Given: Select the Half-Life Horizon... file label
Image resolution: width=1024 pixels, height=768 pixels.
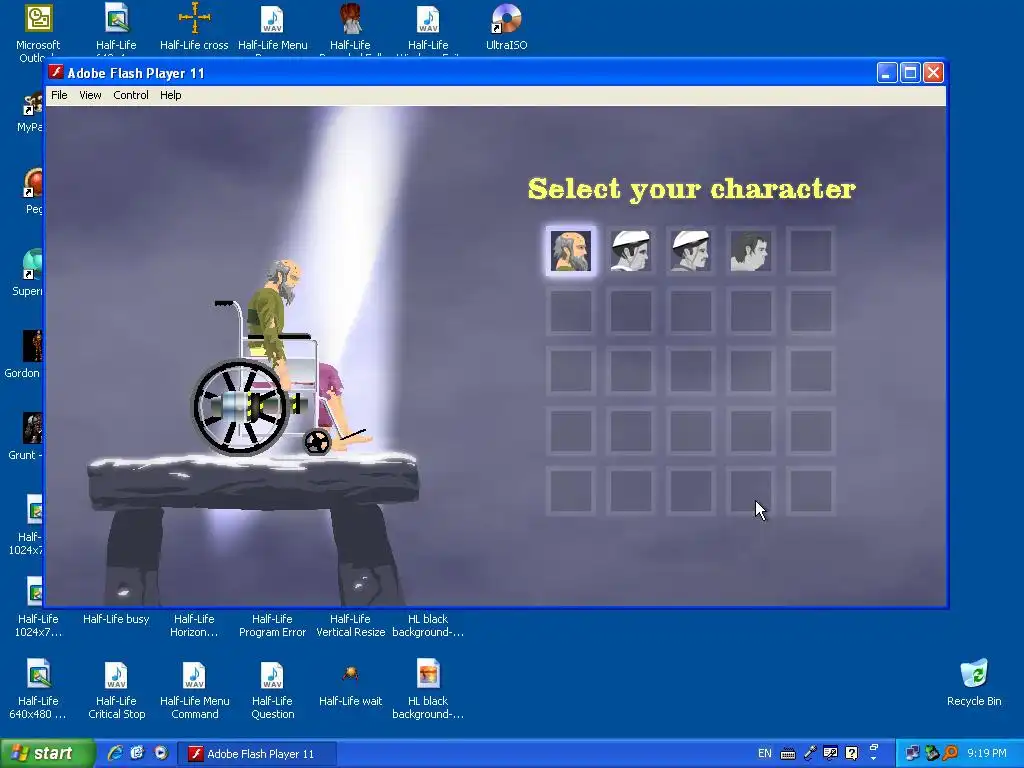Looking at the screenshot, I should 194,626.
